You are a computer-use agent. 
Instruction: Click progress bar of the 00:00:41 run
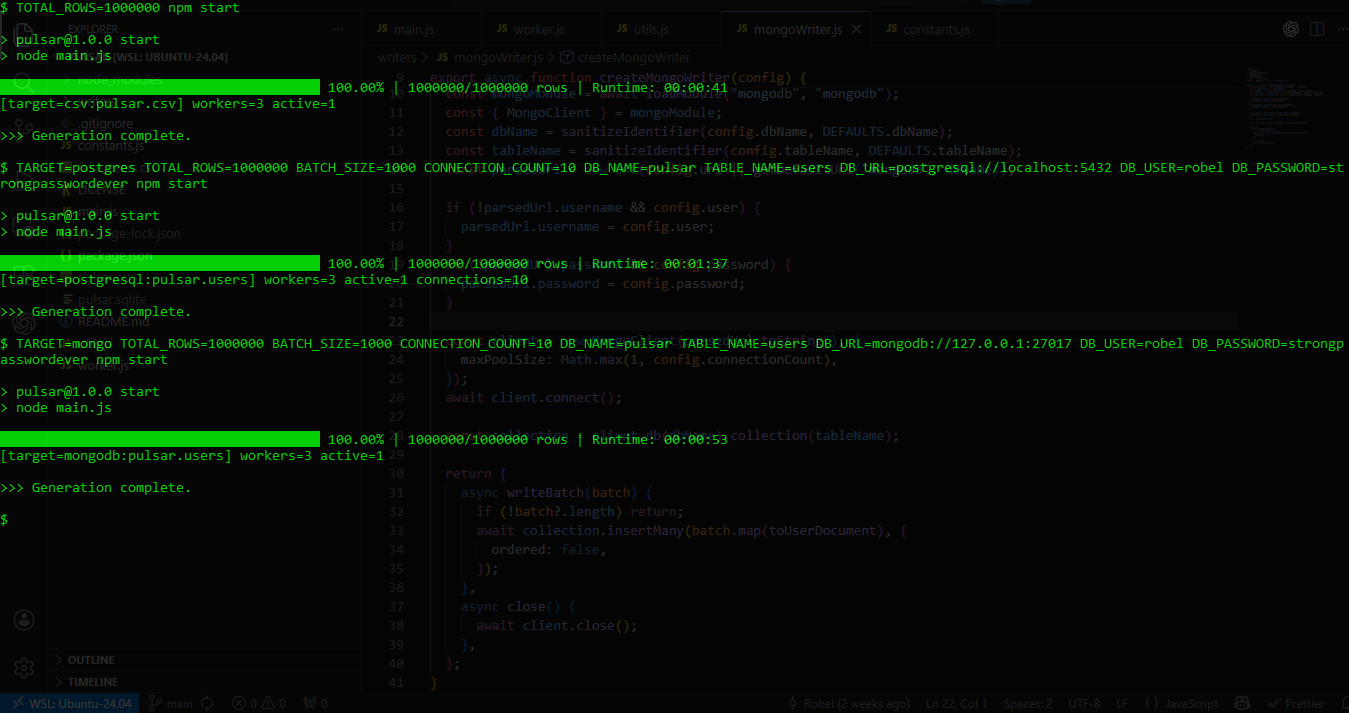click(x=160, y=87)
